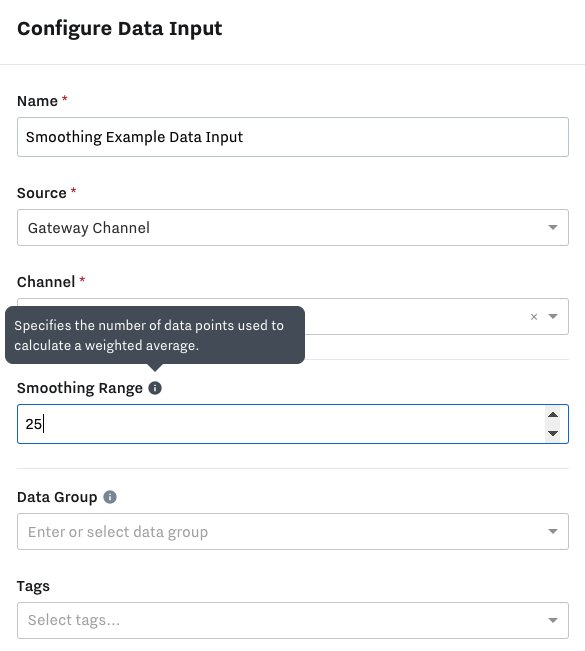Click the Data Group info icon
The image size is (585, 651).
point(110,497)
